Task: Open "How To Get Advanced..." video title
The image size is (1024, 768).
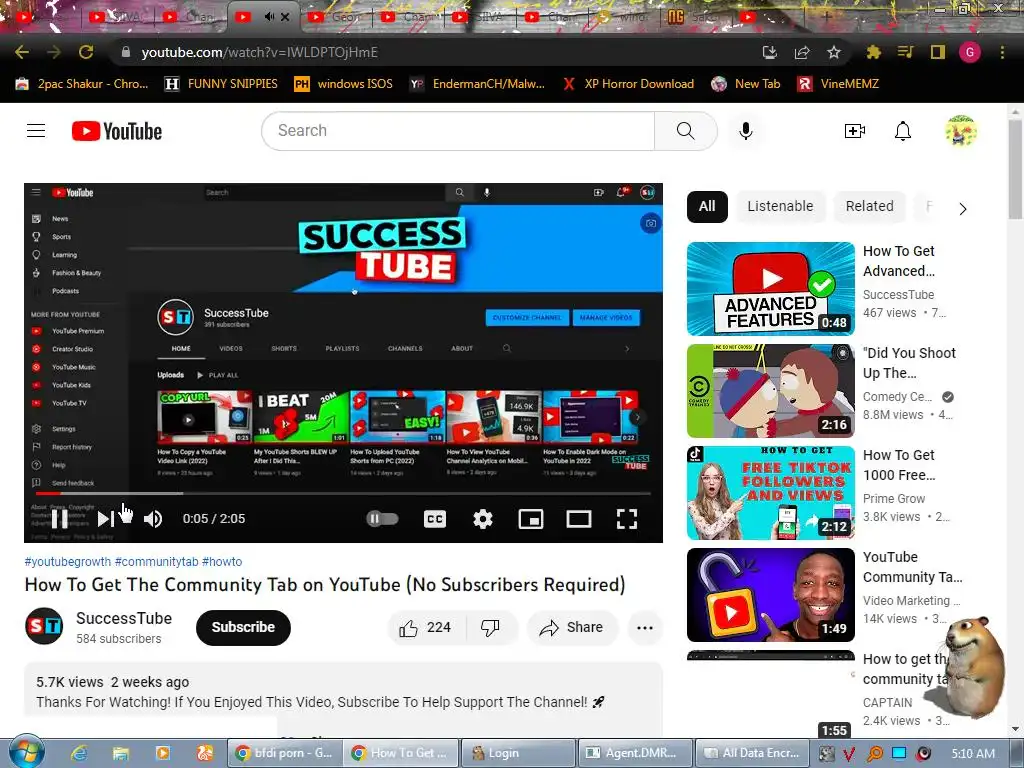Action: pos(899,261)
